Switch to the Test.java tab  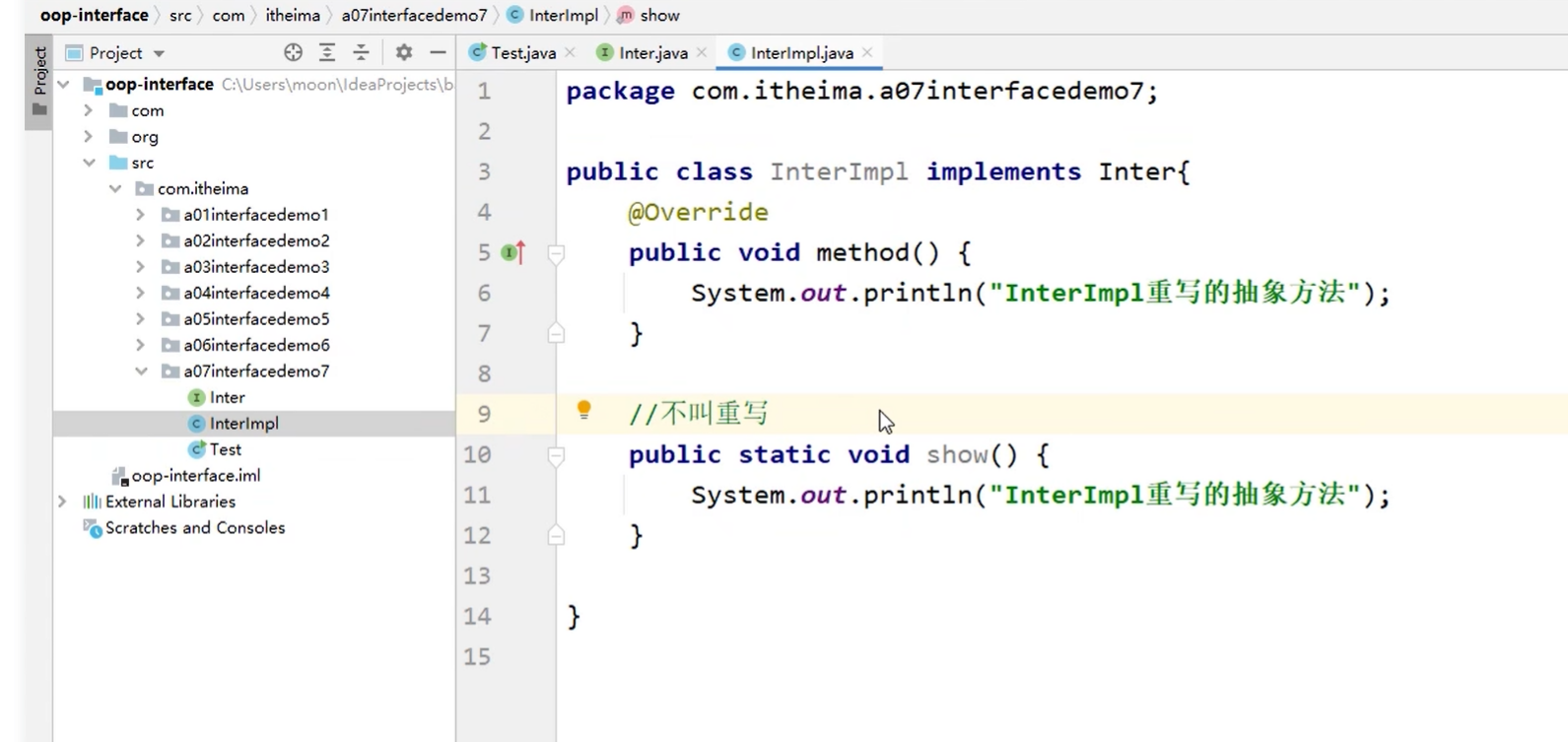click(x=522, y=53)
